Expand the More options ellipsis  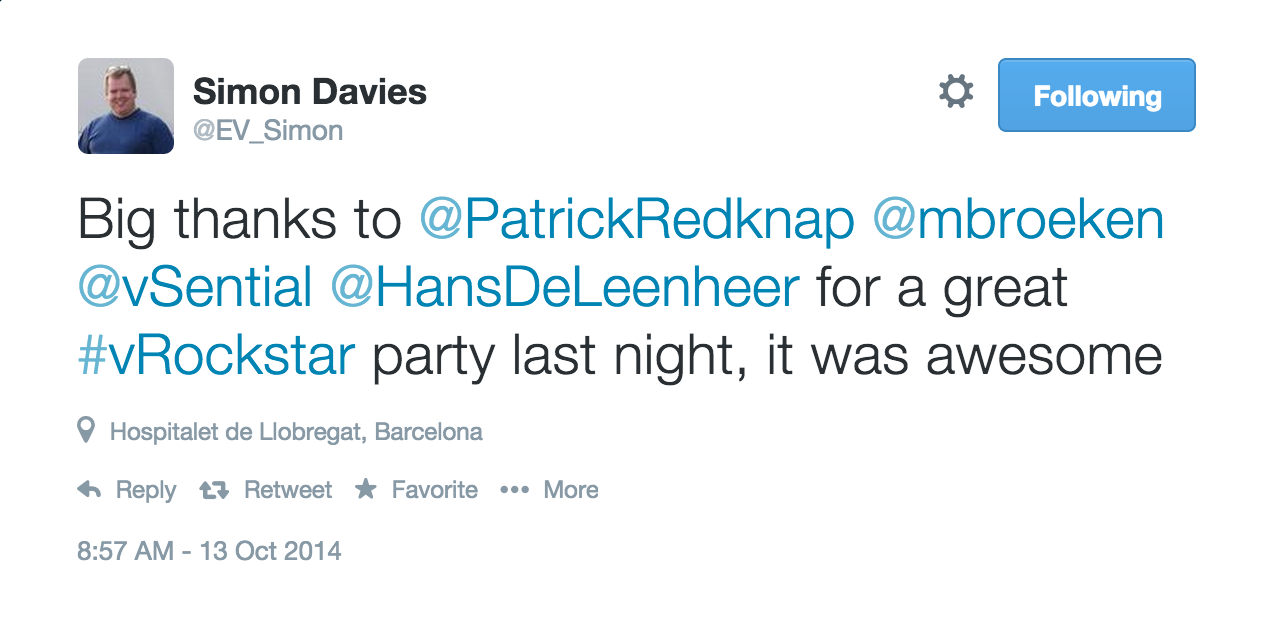click(x=514, y=490)
